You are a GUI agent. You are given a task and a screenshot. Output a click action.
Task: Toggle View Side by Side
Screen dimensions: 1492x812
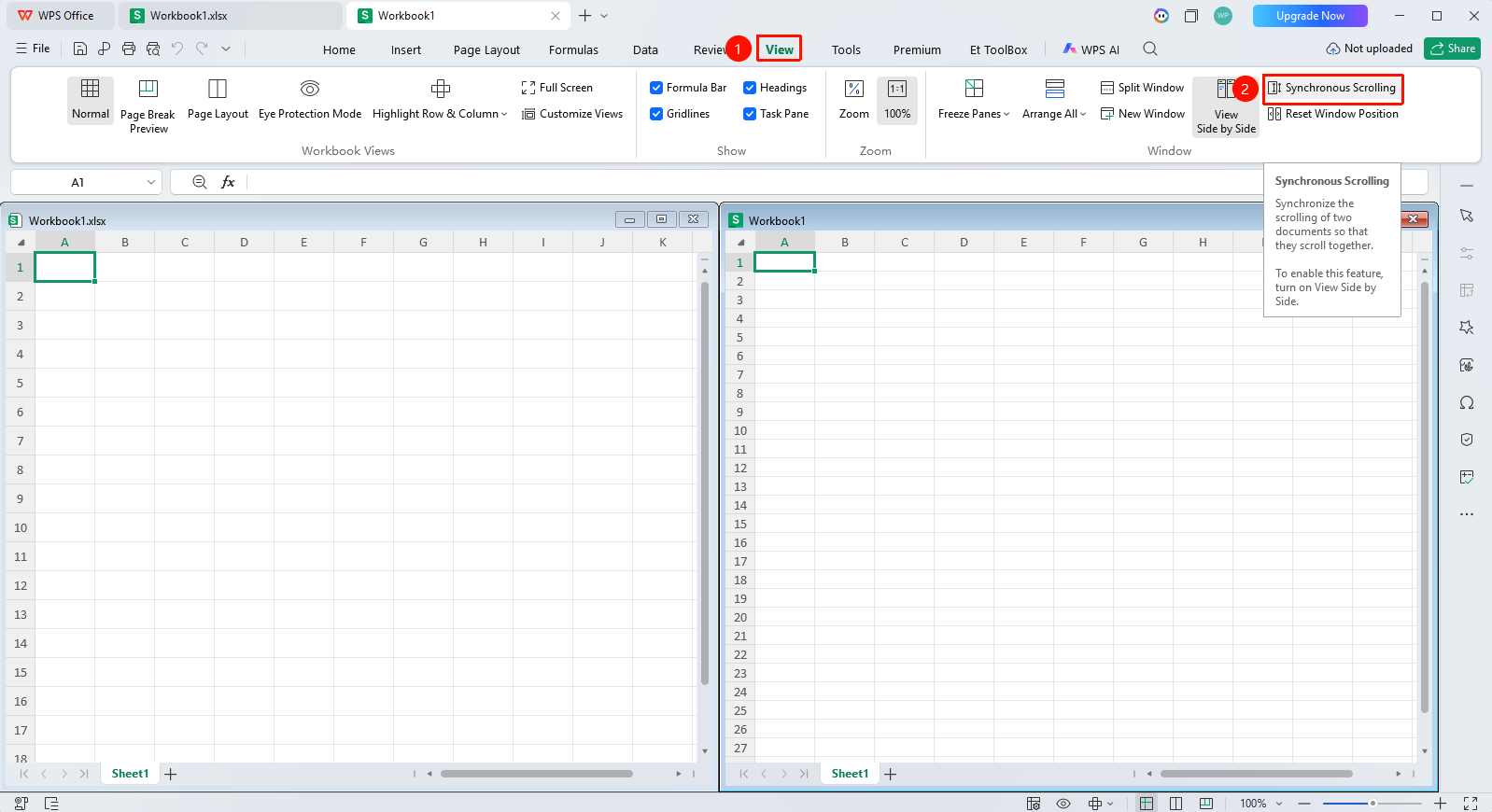[1226, 106]
